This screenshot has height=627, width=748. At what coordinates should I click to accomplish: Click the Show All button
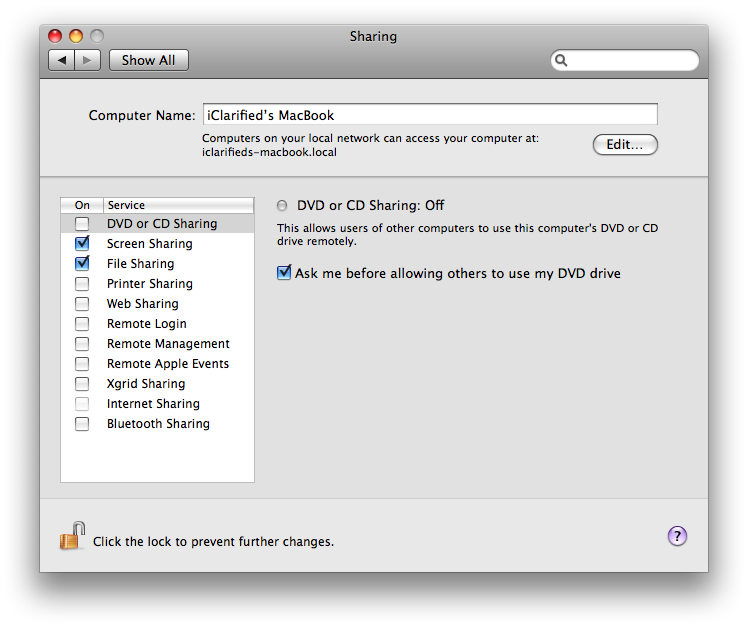148,60
